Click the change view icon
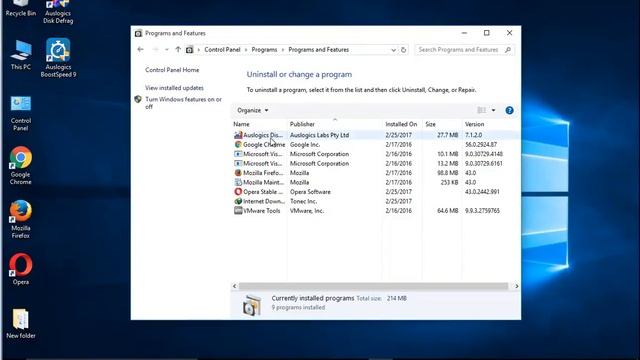This screenshot has height=360, width=640. [x=482, y=110]
